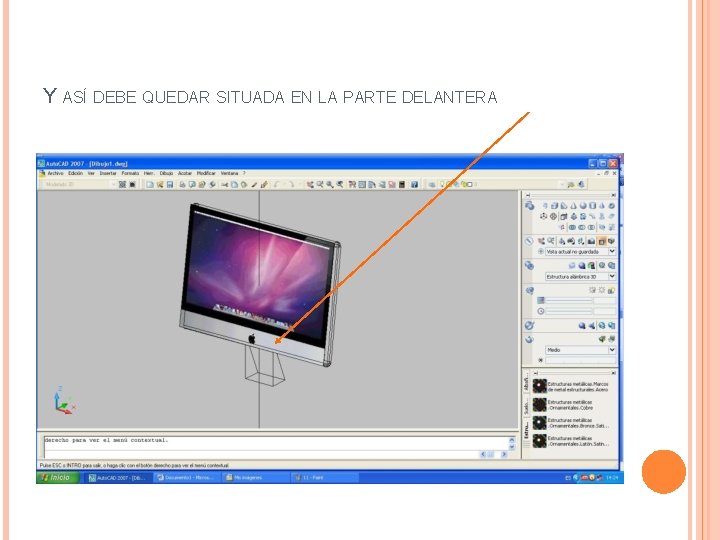Image resolution: width=720 pixels, height=540 pixels.
Task: Switch to the 'Suelo...' tool palette tab
Action: [526, 406]
